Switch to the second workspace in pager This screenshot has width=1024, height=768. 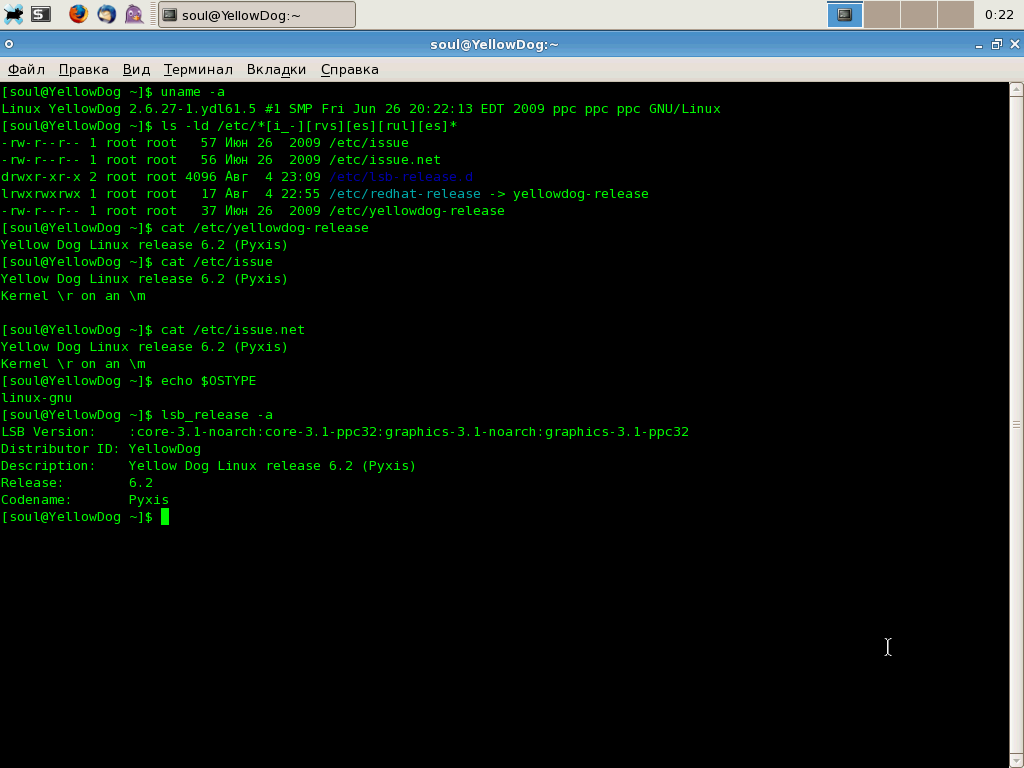click(x=882, y=14)
